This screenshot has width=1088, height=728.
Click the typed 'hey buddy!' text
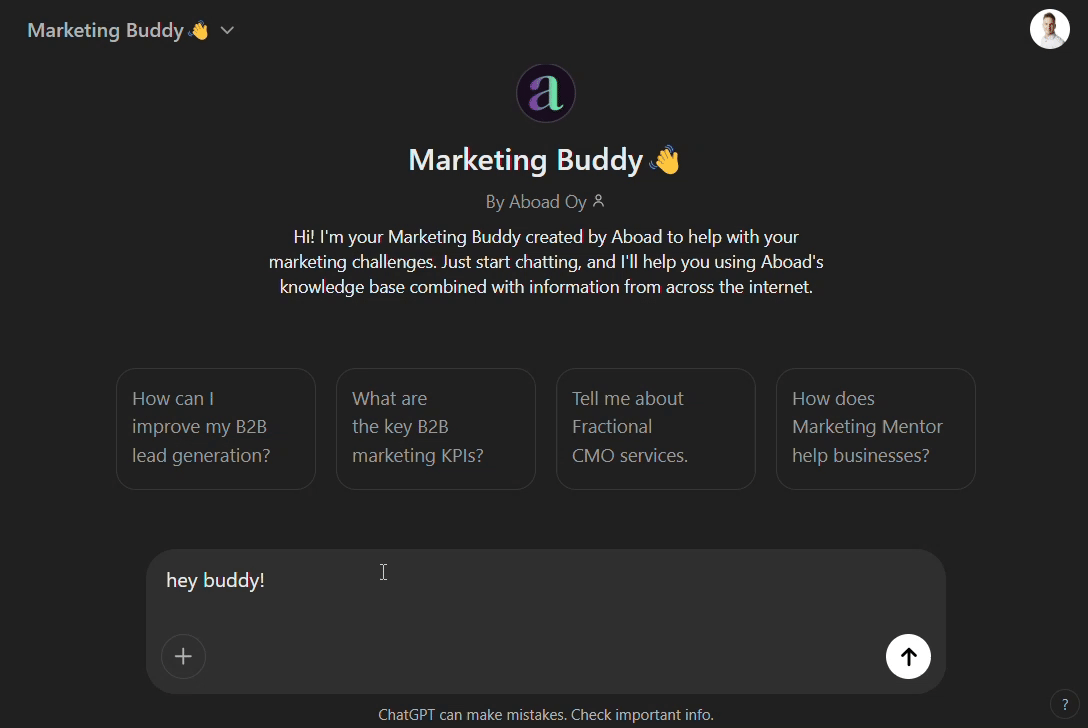(x=215, y=581)
